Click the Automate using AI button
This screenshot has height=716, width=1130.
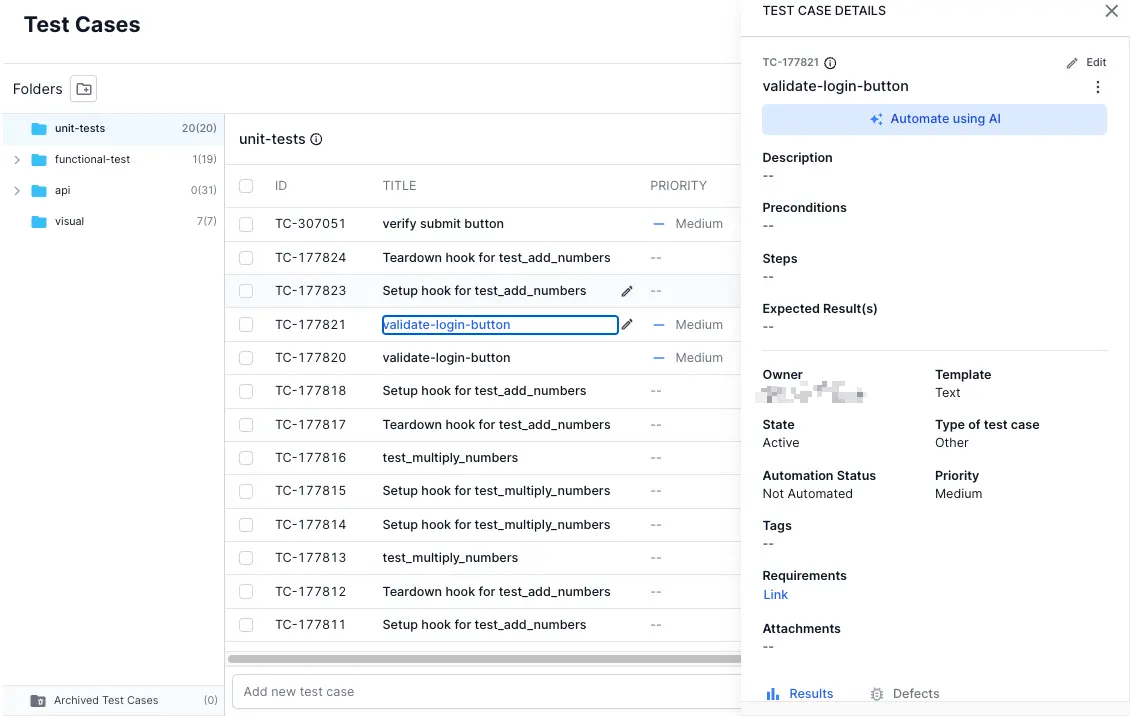point(934,119)
